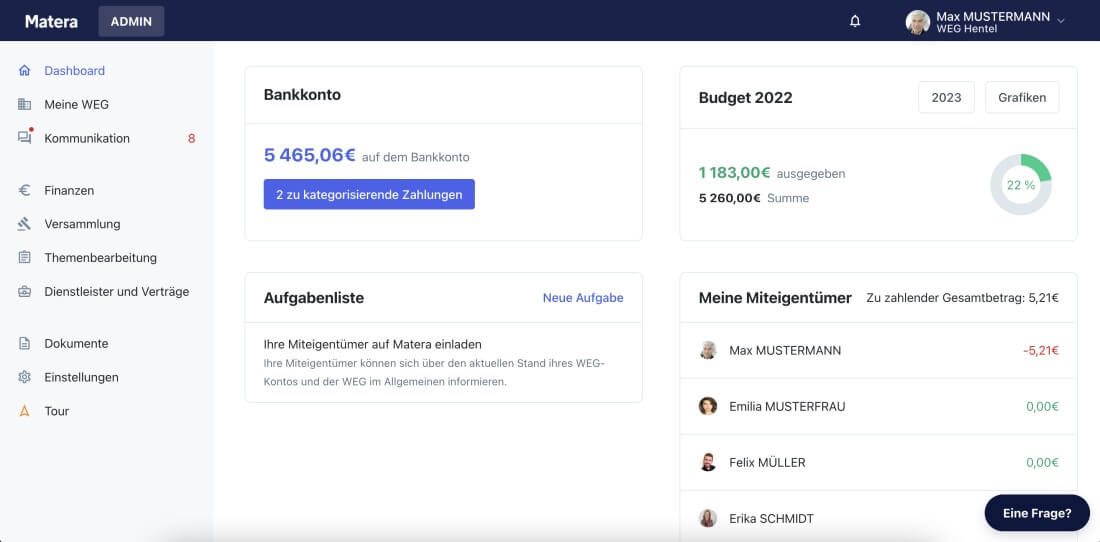This screenshot has width=1100, height=542.
Task: Switch budget to 2023
Action: point(946,97)
